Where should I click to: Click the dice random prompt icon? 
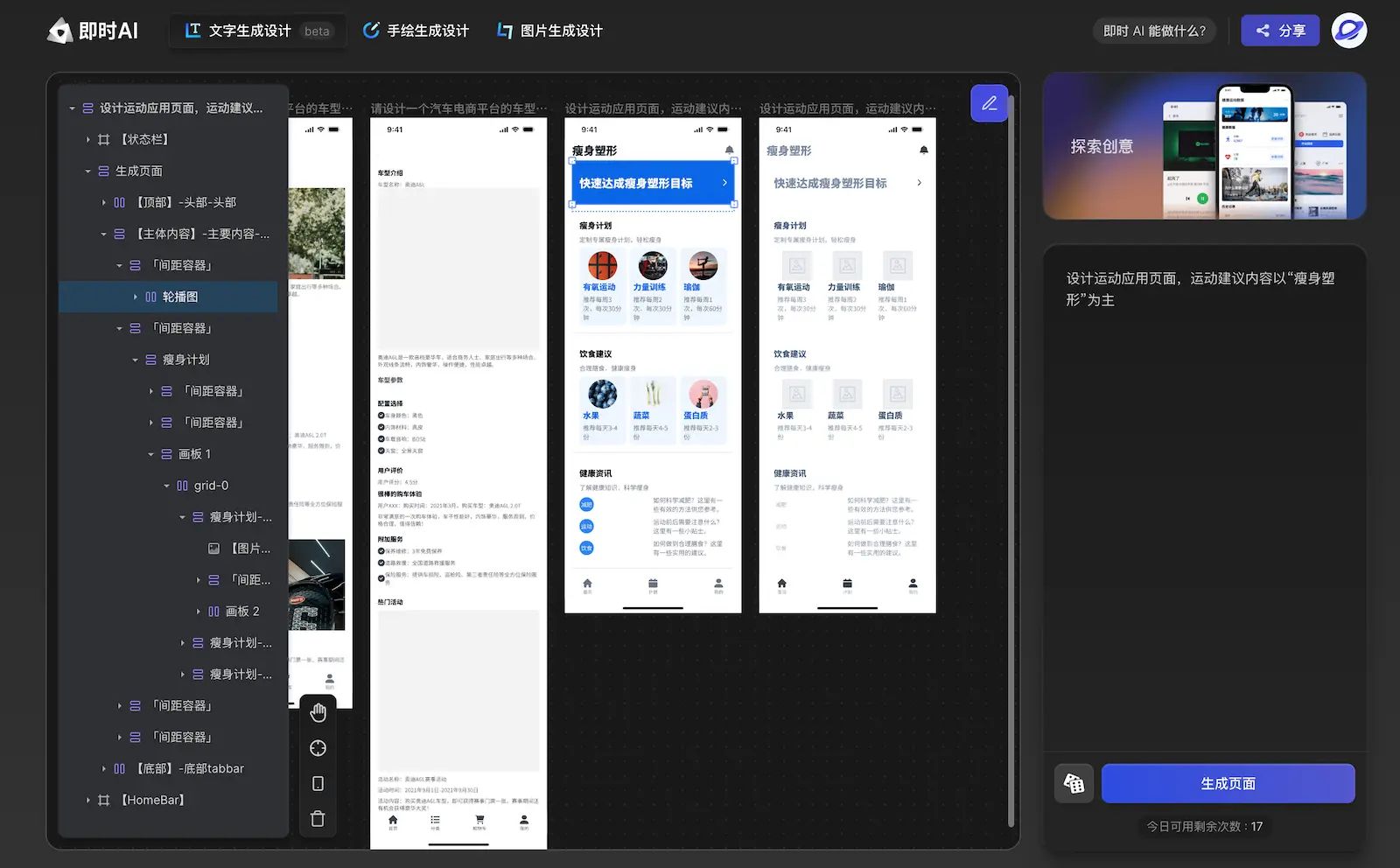(1074, 783)
